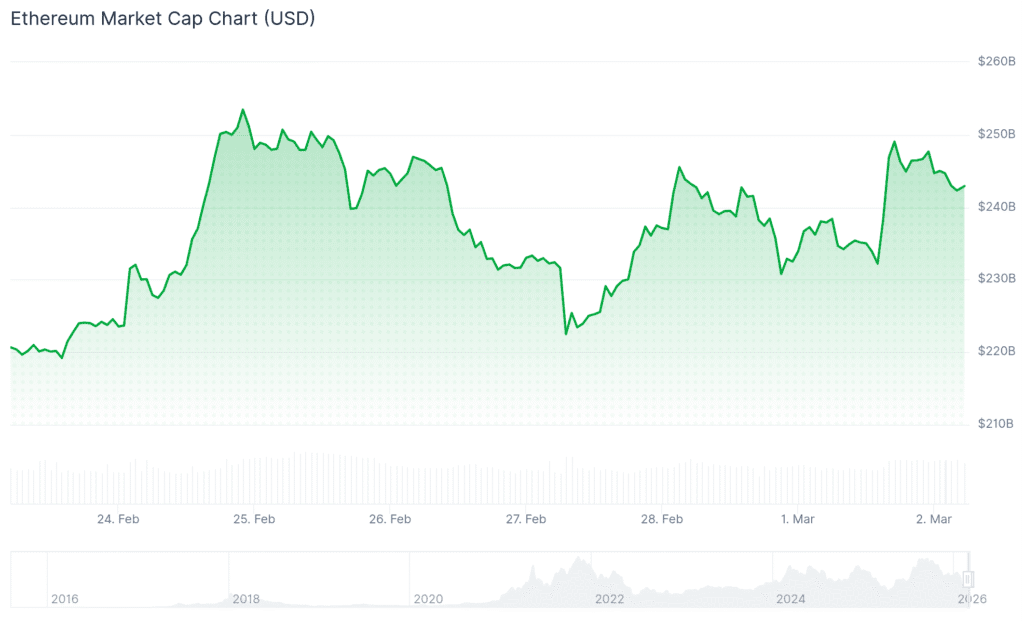Click the 2018 label in the navigator
The image size is (1024, 623).
tap(246, 599)
